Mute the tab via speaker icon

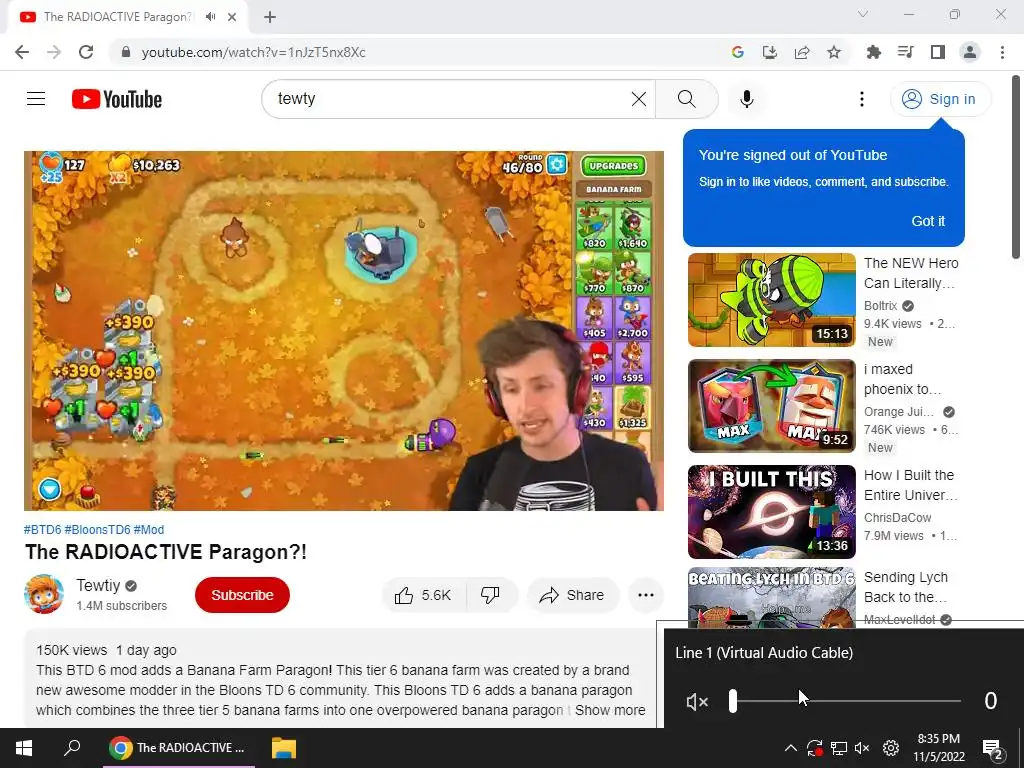click(210, 17)
